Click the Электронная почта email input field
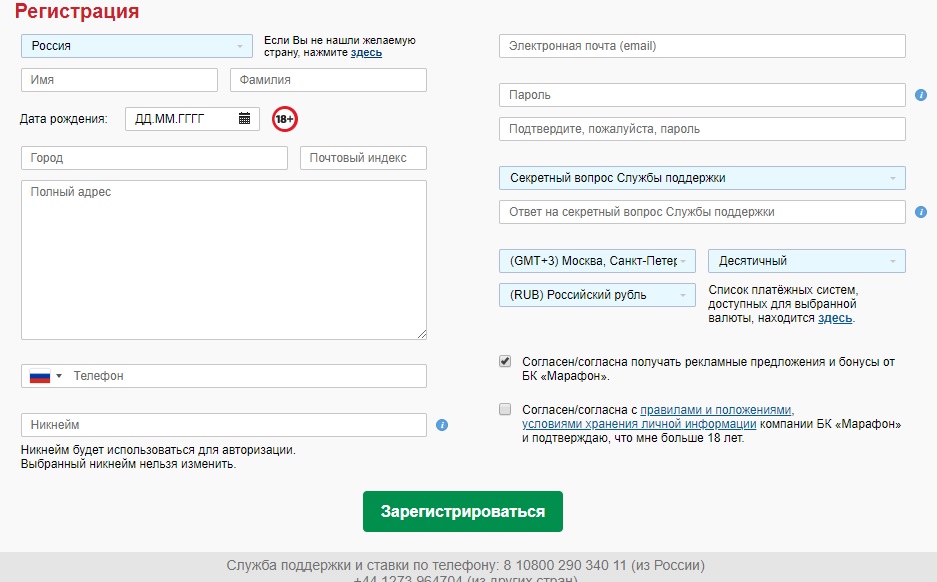The image size is (937, 582). [x=702, y=46]
